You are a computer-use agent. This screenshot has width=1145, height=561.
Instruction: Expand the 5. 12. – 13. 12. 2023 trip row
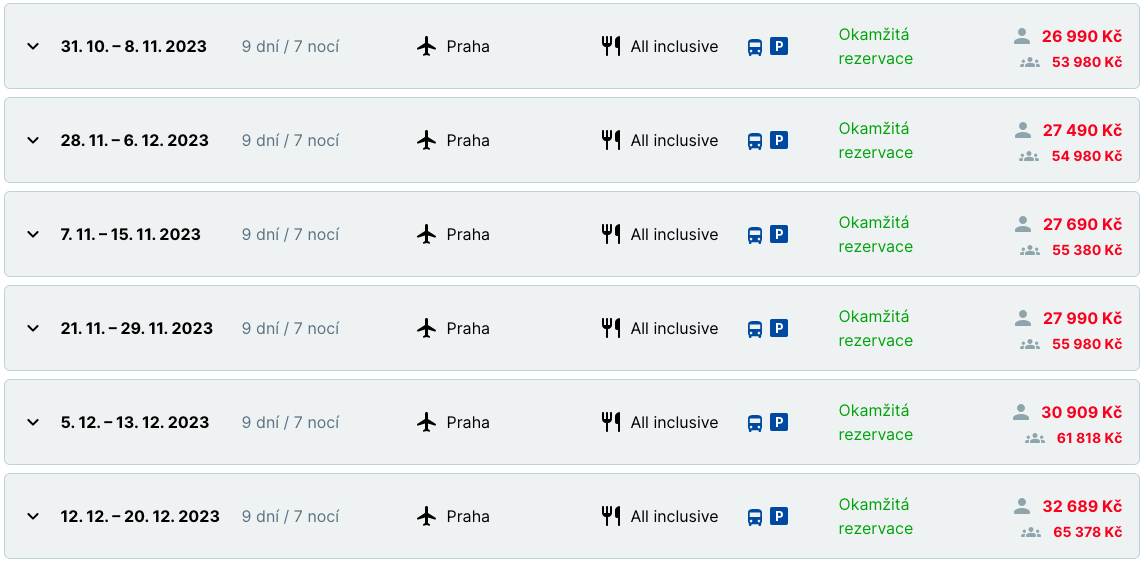33,422
